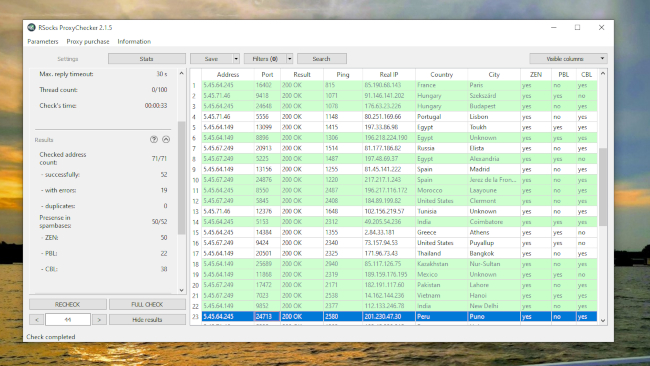650x366 pixels.
Task: Select row 1 with city Paris
Action: click(399, 85)
